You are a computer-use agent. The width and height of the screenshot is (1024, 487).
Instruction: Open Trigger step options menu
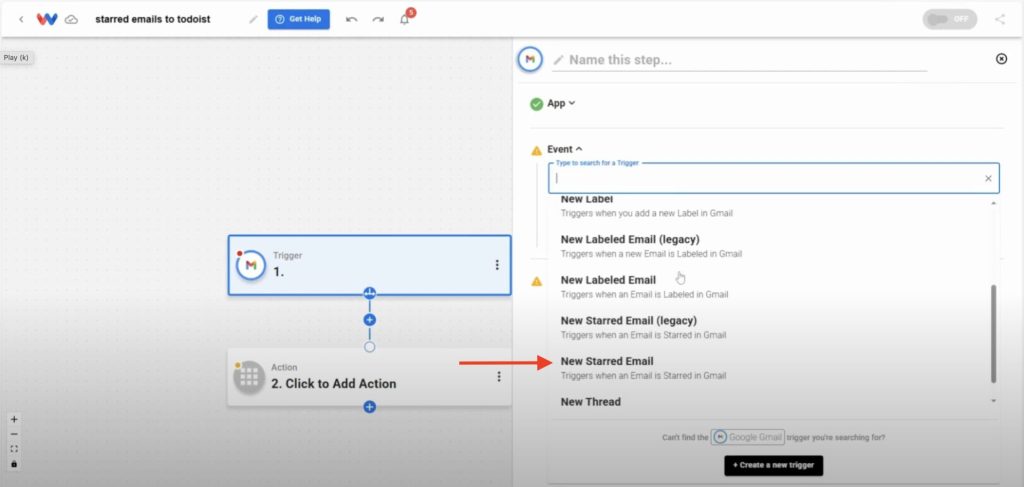pyautogui.click(x=497, y=265)
